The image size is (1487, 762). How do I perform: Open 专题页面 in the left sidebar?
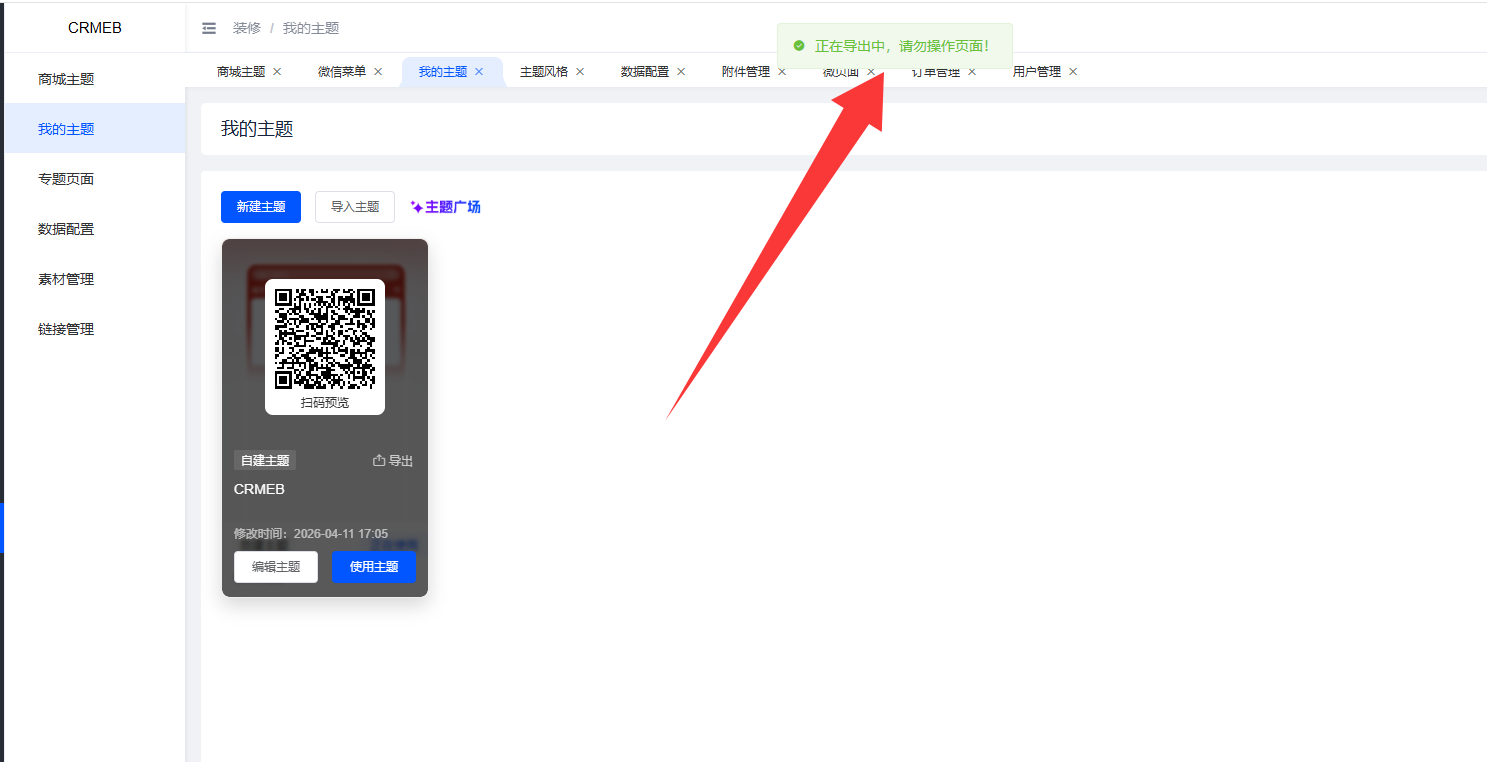tap(66, 179)
